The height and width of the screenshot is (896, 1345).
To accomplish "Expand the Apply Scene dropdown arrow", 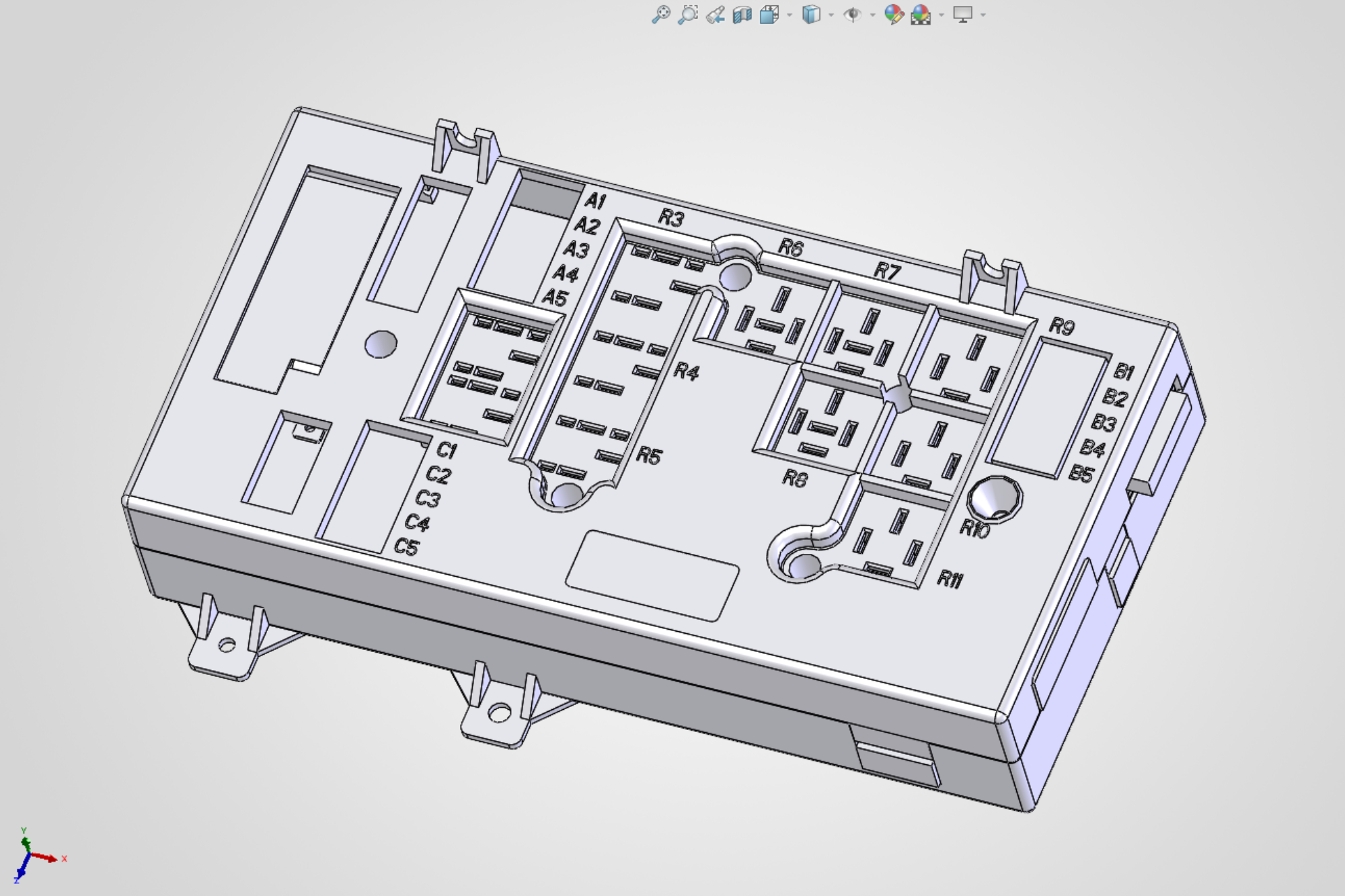I will (x=941, y=15).
